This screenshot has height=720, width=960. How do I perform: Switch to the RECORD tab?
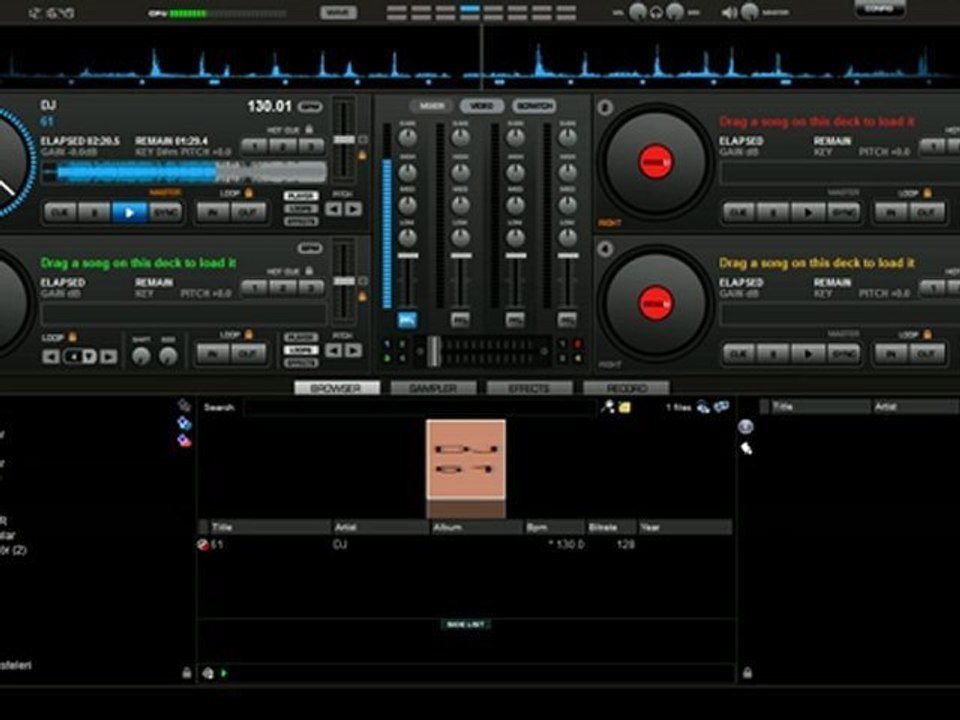[626, 388]
